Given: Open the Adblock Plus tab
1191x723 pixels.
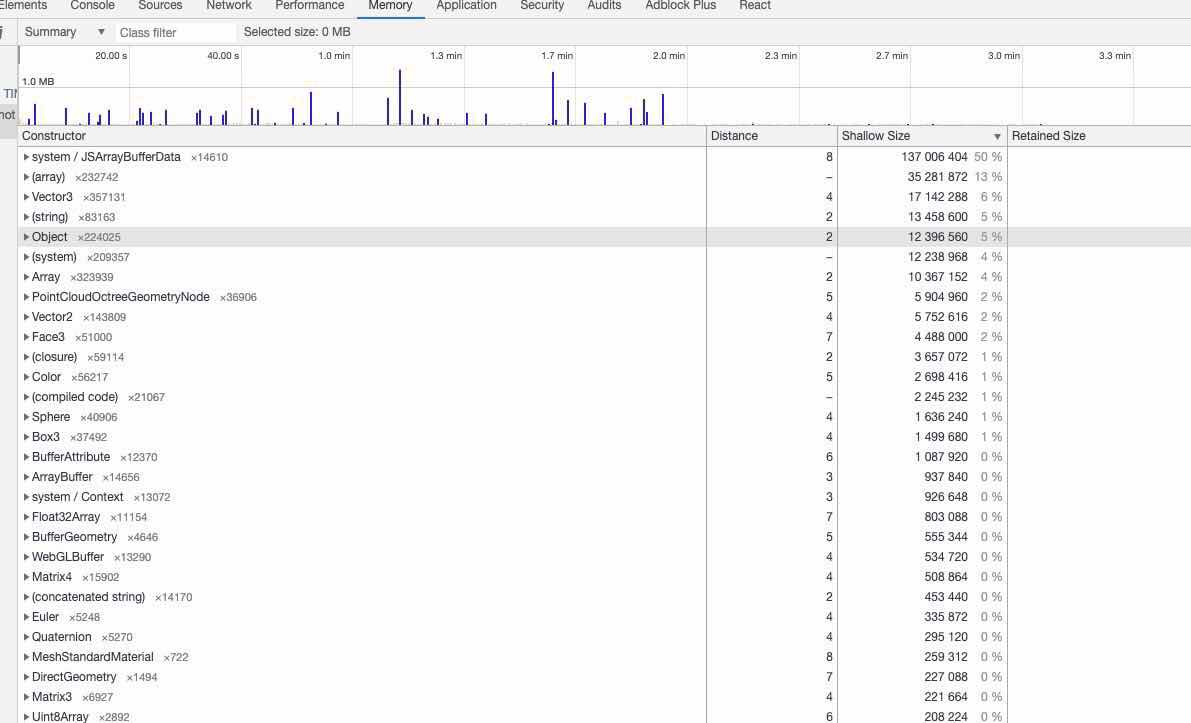Looking at the screenshot, I should pos(681,5).
